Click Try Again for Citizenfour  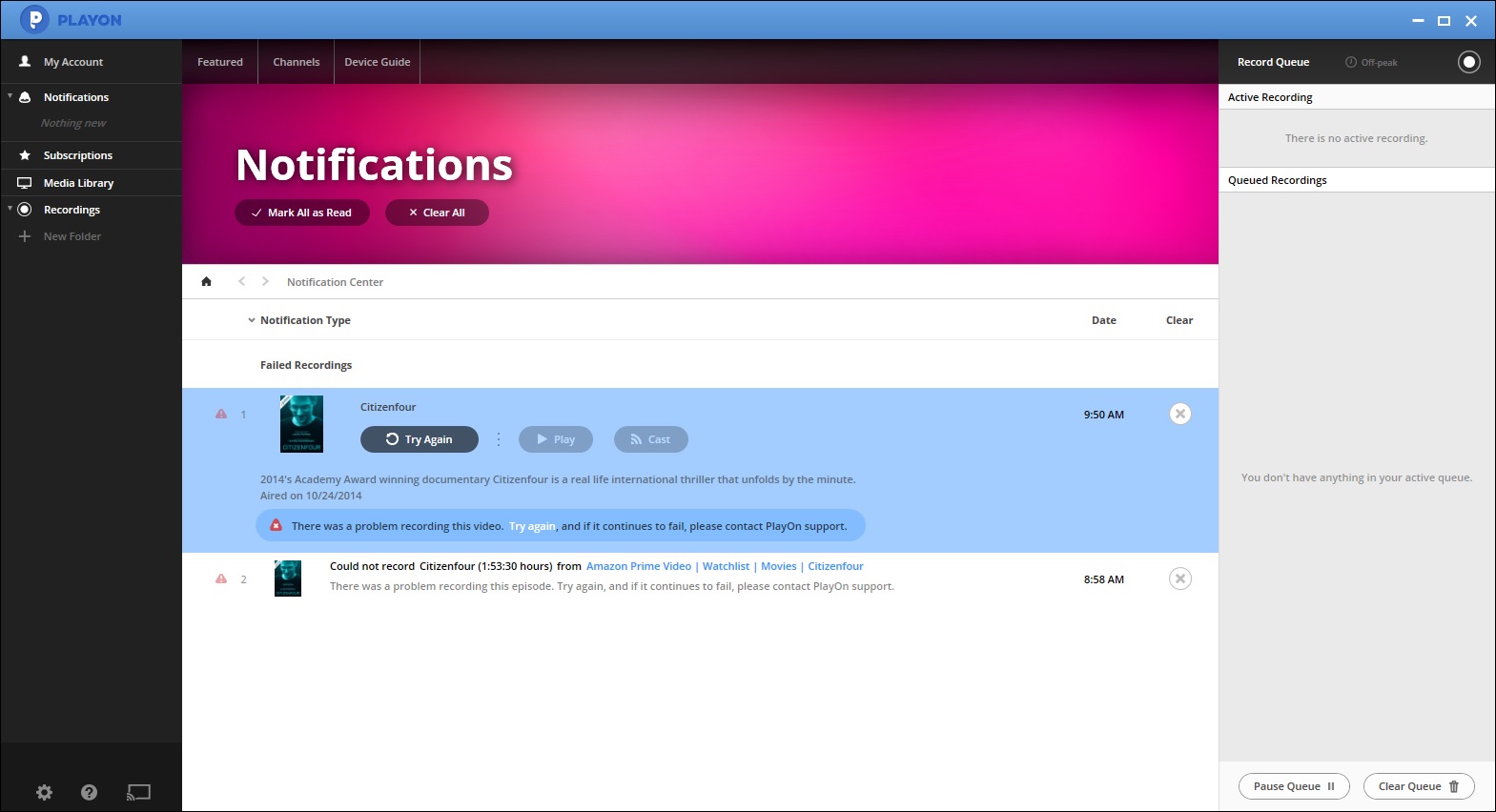(420, 439)
